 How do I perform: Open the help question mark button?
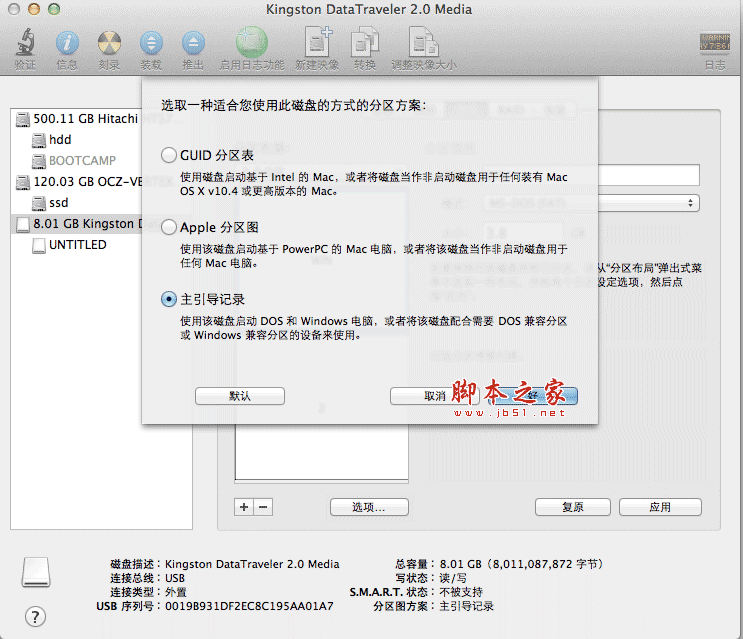(x=36, y=617)
